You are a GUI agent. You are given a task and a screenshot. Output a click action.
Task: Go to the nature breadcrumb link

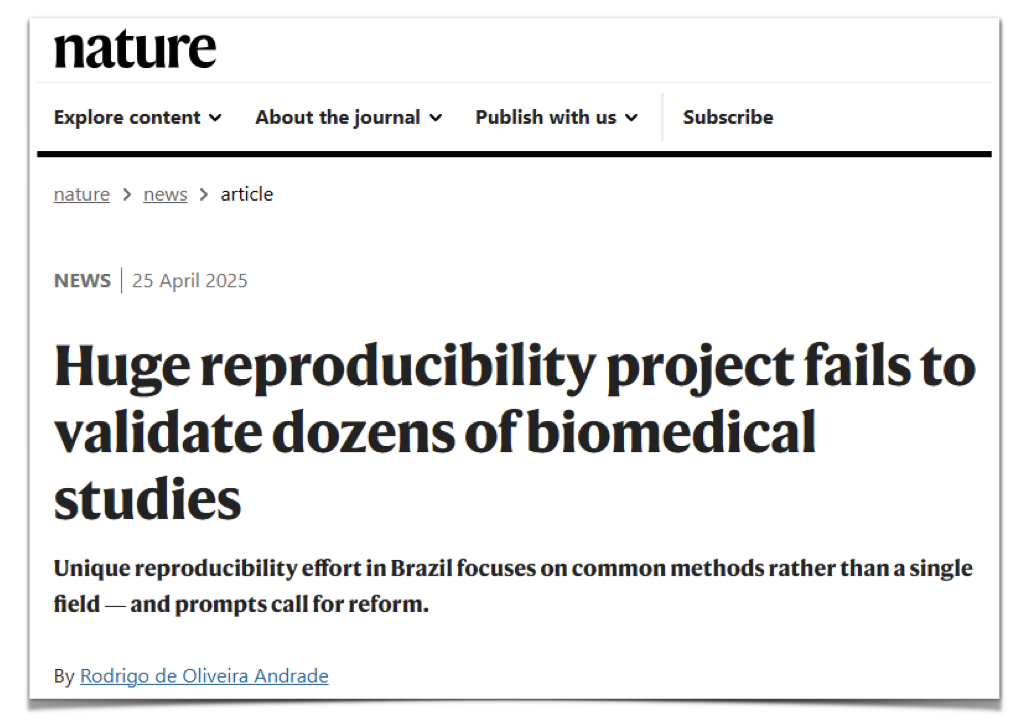tap(82, 195)
